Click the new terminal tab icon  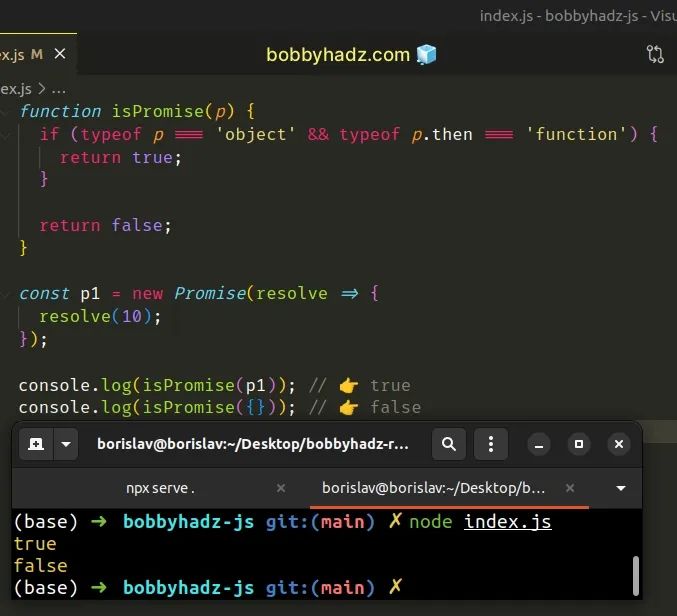[36, 444]
